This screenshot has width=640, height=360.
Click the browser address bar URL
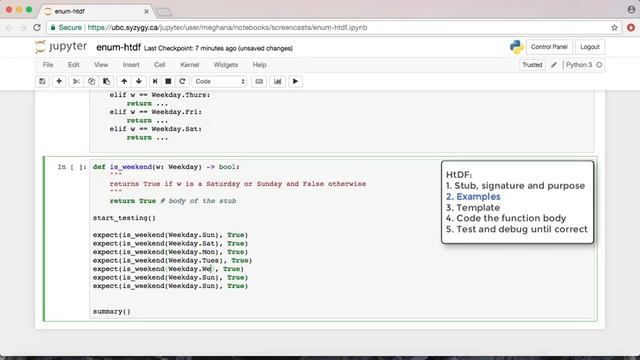coord(227,27)
